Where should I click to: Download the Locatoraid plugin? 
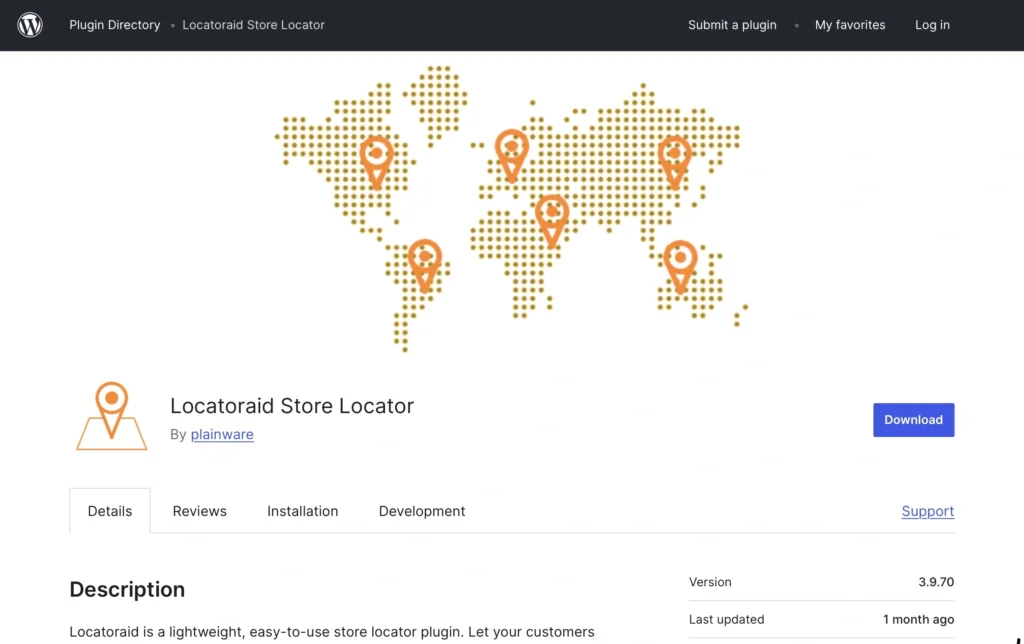coord(914,420)
